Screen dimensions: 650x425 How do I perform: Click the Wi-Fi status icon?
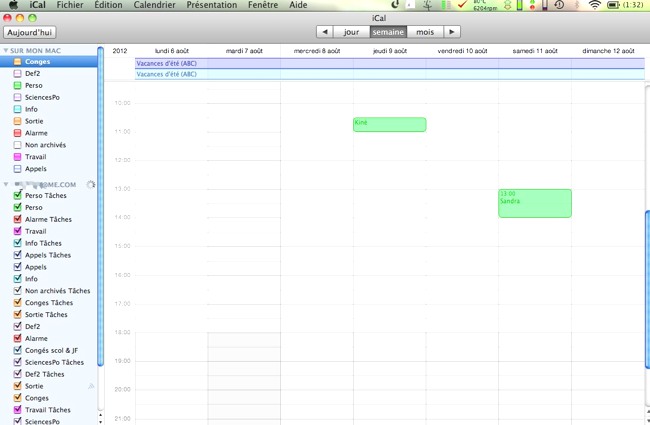(595, 5)
